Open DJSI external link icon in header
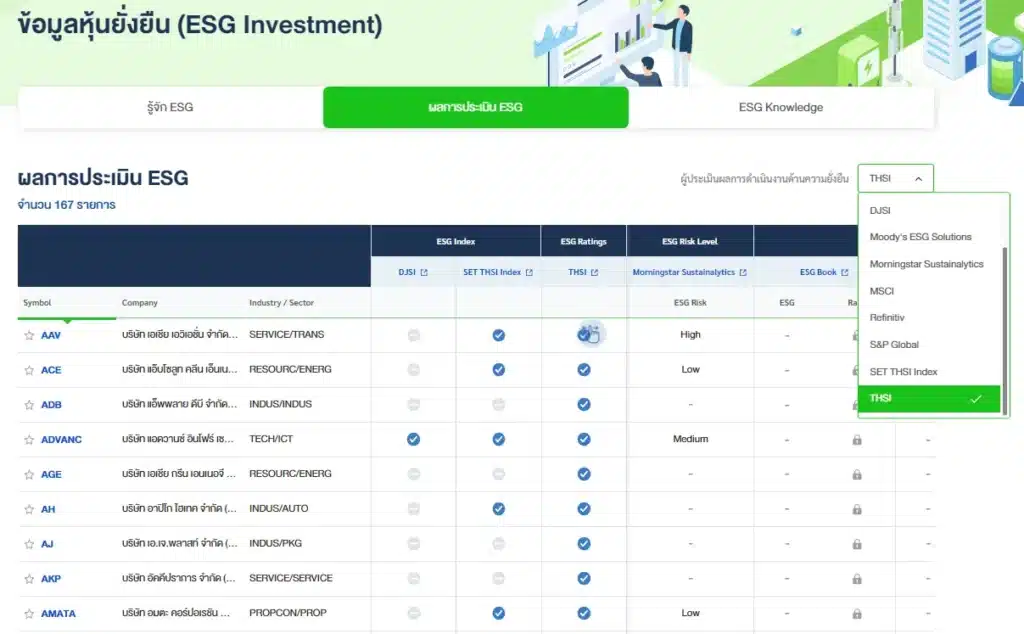Screen dimensions: 1024x634 point(424,272)
